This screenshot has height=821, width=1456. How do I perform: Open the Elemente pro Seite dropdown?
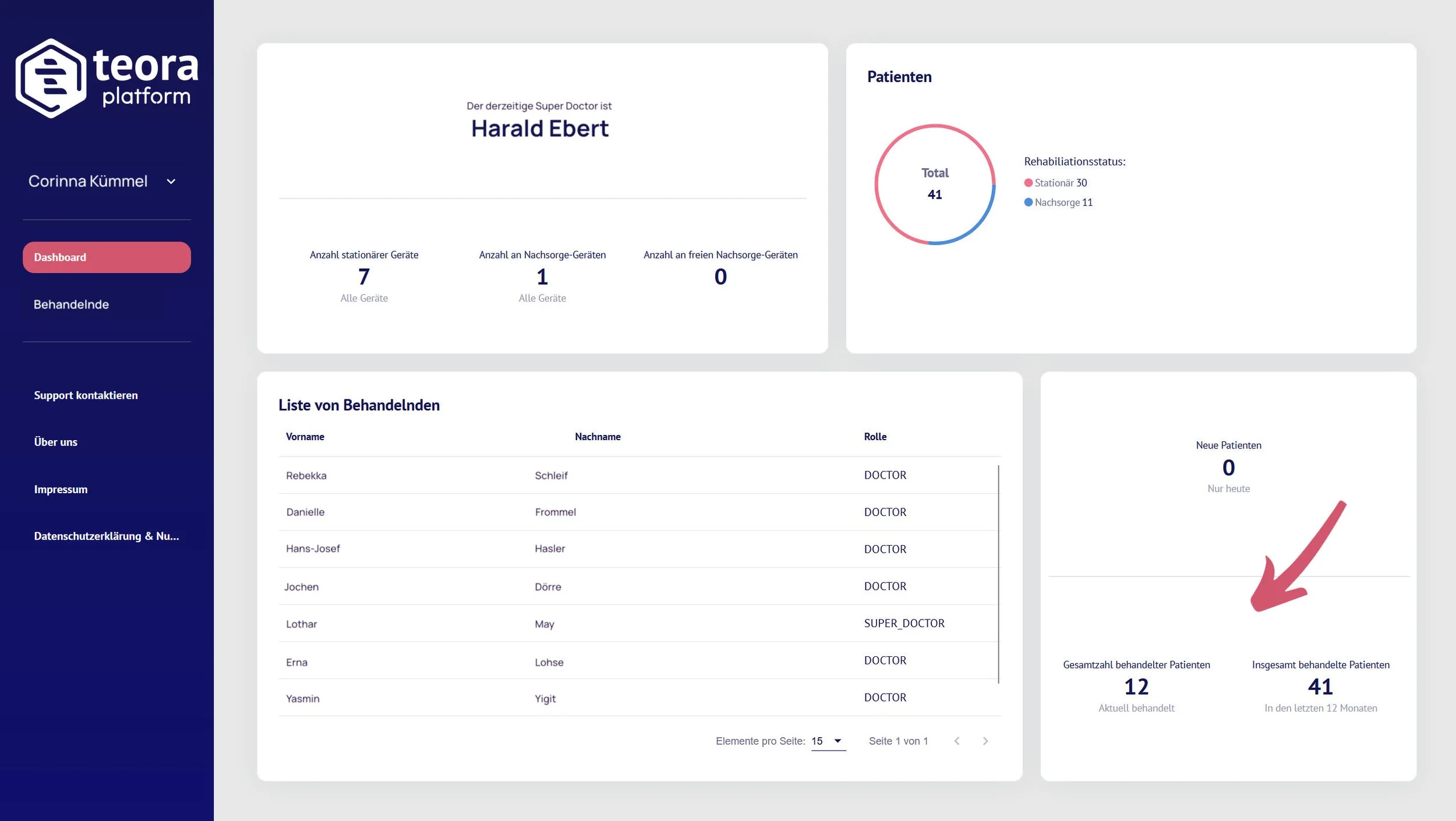coord(828,741)
